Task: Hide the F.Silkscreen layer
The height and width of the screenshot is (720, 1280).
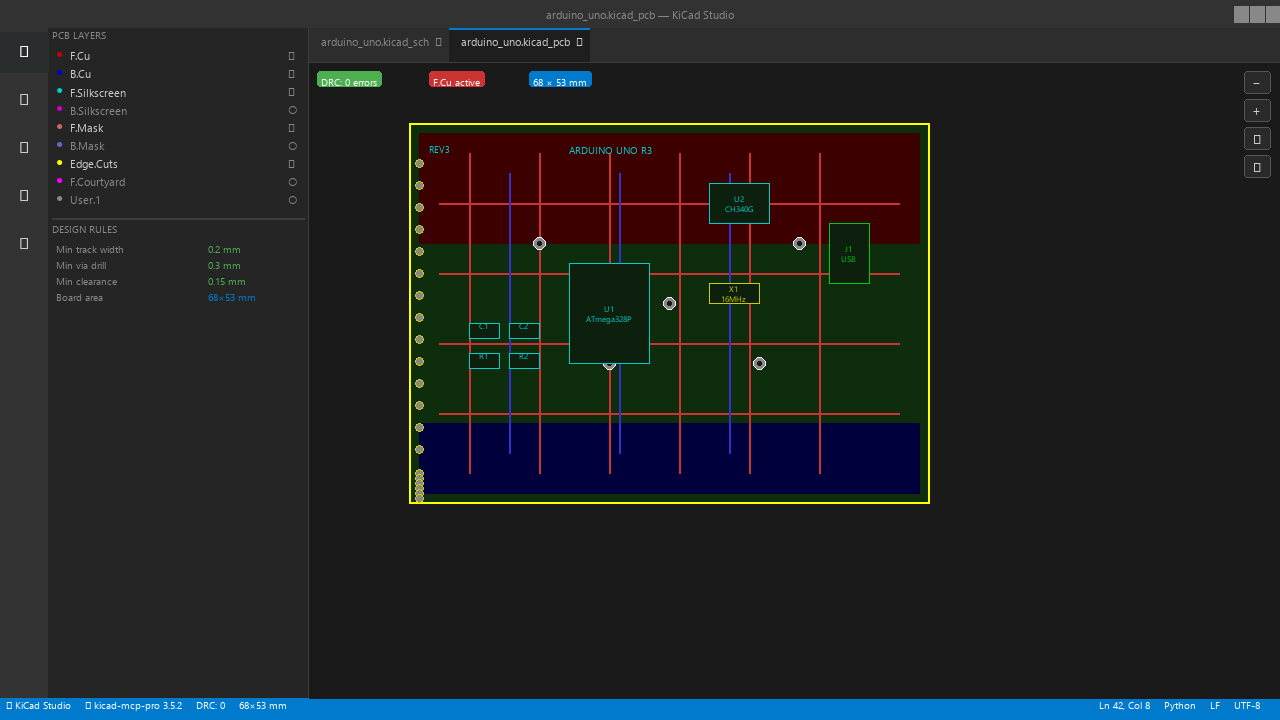Action: coord(292,92)
